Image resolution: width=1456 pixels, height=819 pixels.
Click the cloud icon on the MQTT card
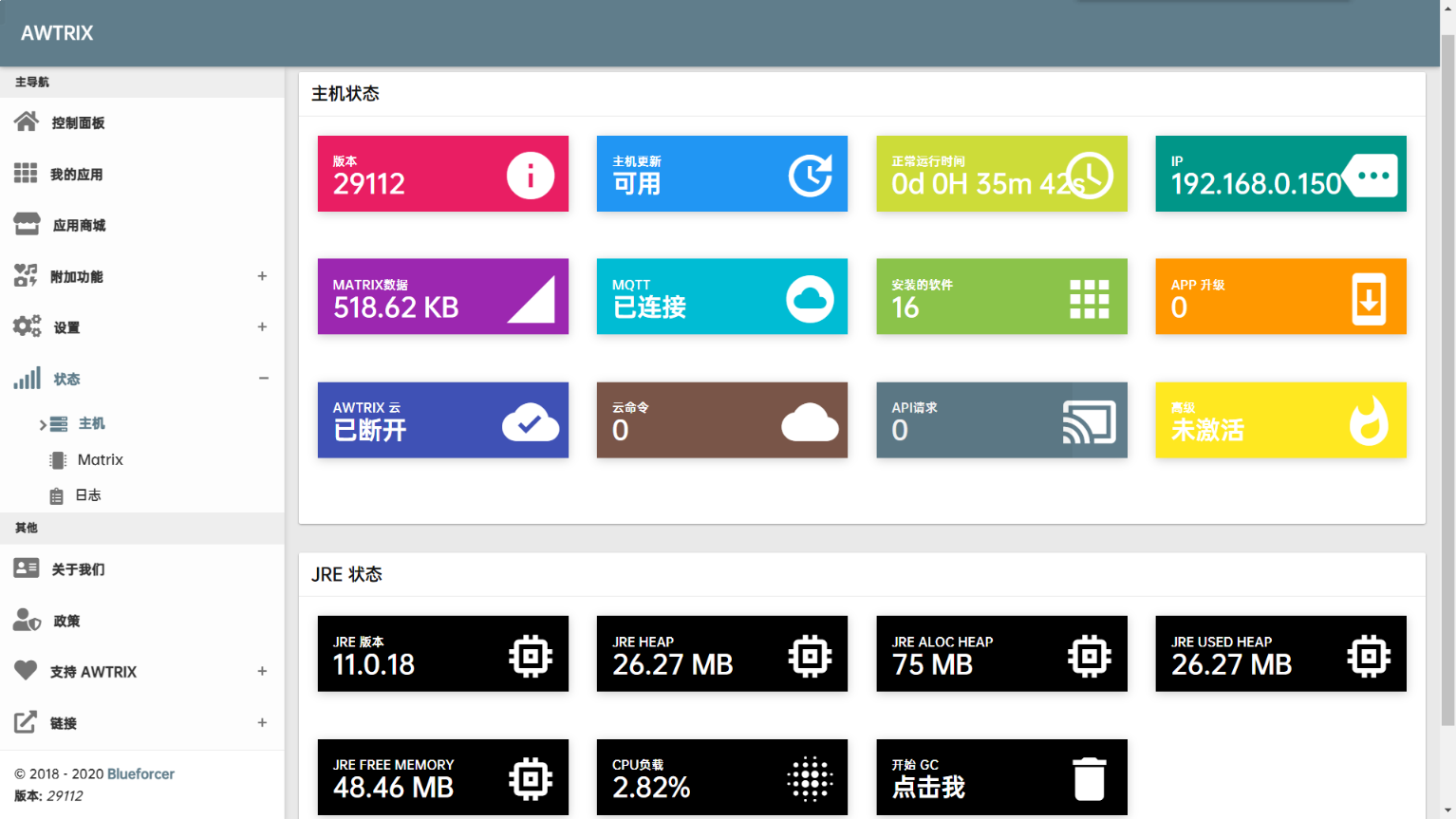click(810, 299)
